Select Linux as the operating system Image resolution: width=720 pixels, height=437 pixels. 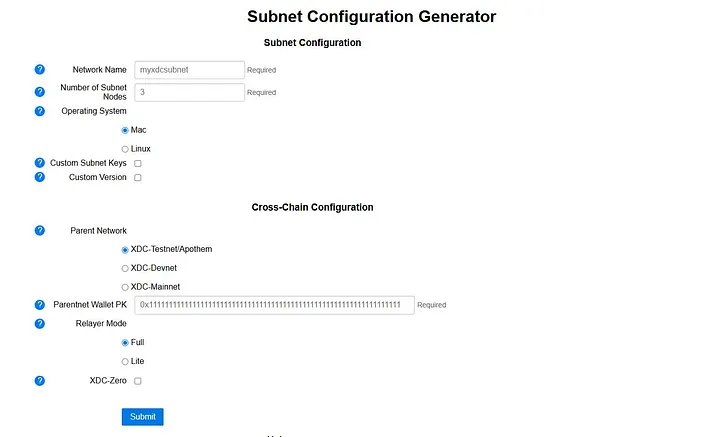(125, 149)
